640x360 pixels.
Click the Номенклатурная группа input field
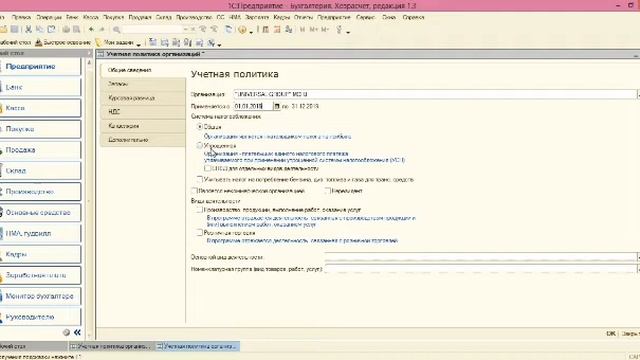(480, 269)
